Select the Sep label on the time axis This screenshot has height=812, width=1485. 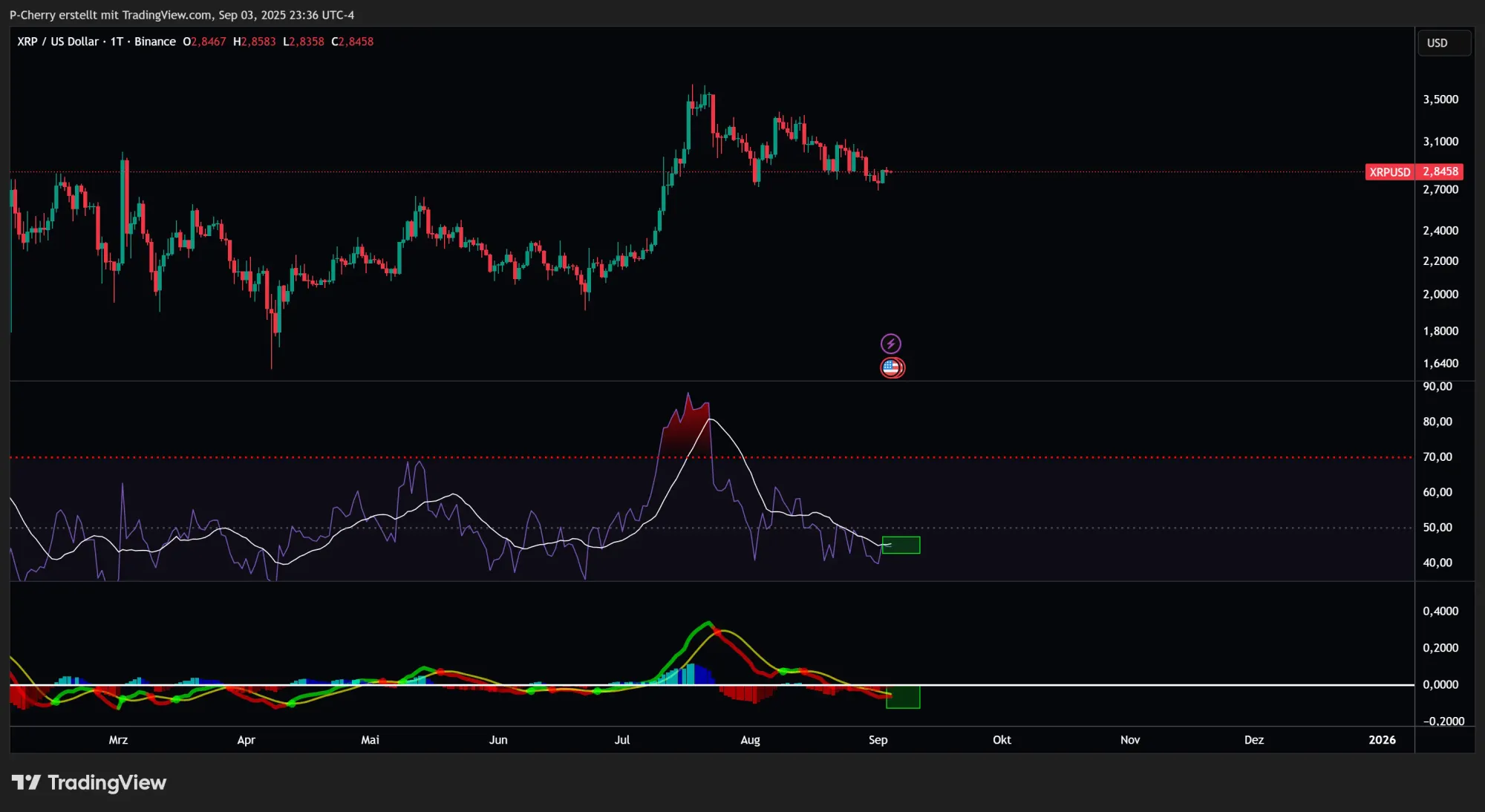coord(878,740)
